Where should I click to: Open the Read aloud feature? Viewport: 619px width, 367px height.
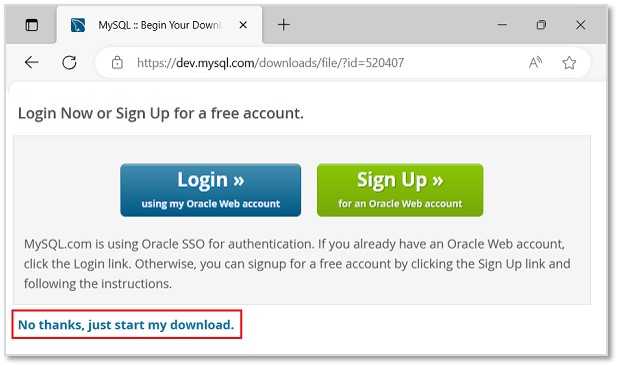[x=535, y=62]
